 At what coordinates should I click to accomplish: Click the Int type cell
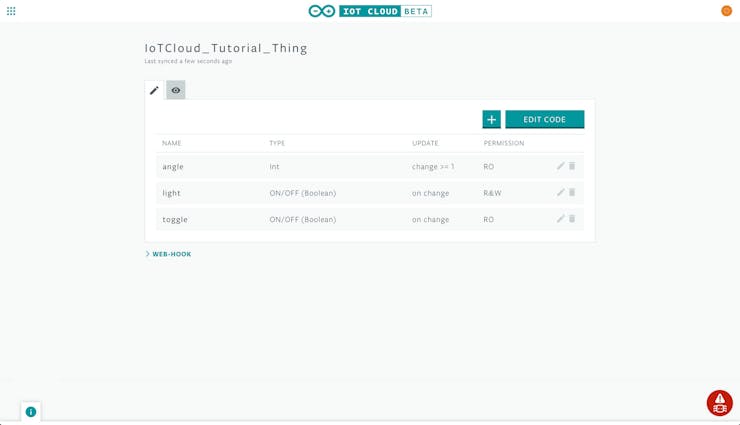(274, 167)
